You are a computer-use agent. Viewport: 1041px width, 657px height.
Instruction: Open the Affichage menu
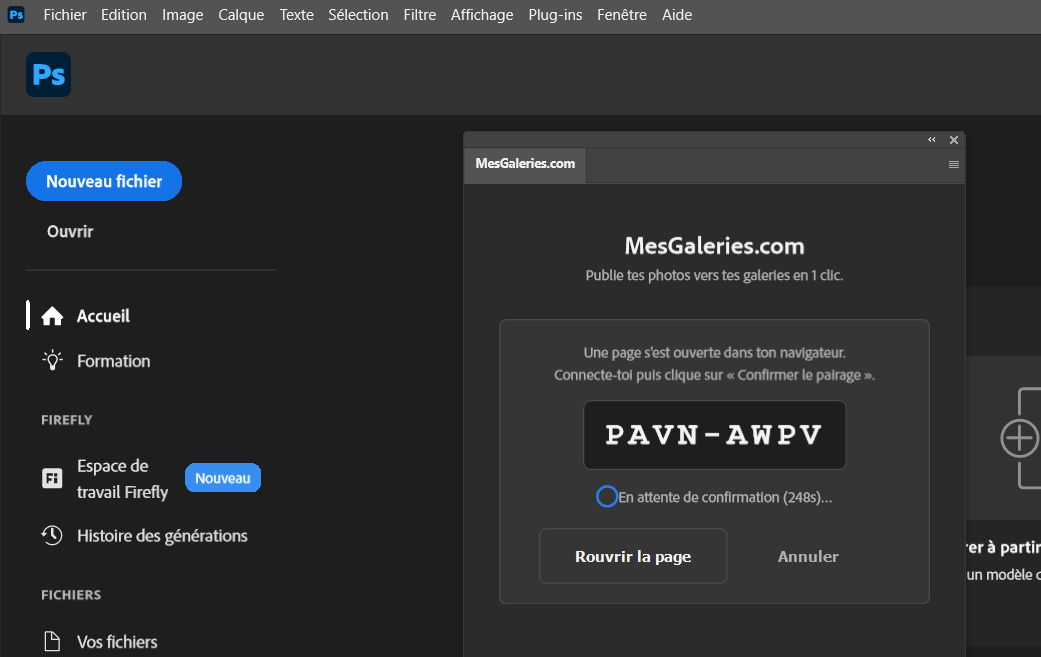(482, 15)
